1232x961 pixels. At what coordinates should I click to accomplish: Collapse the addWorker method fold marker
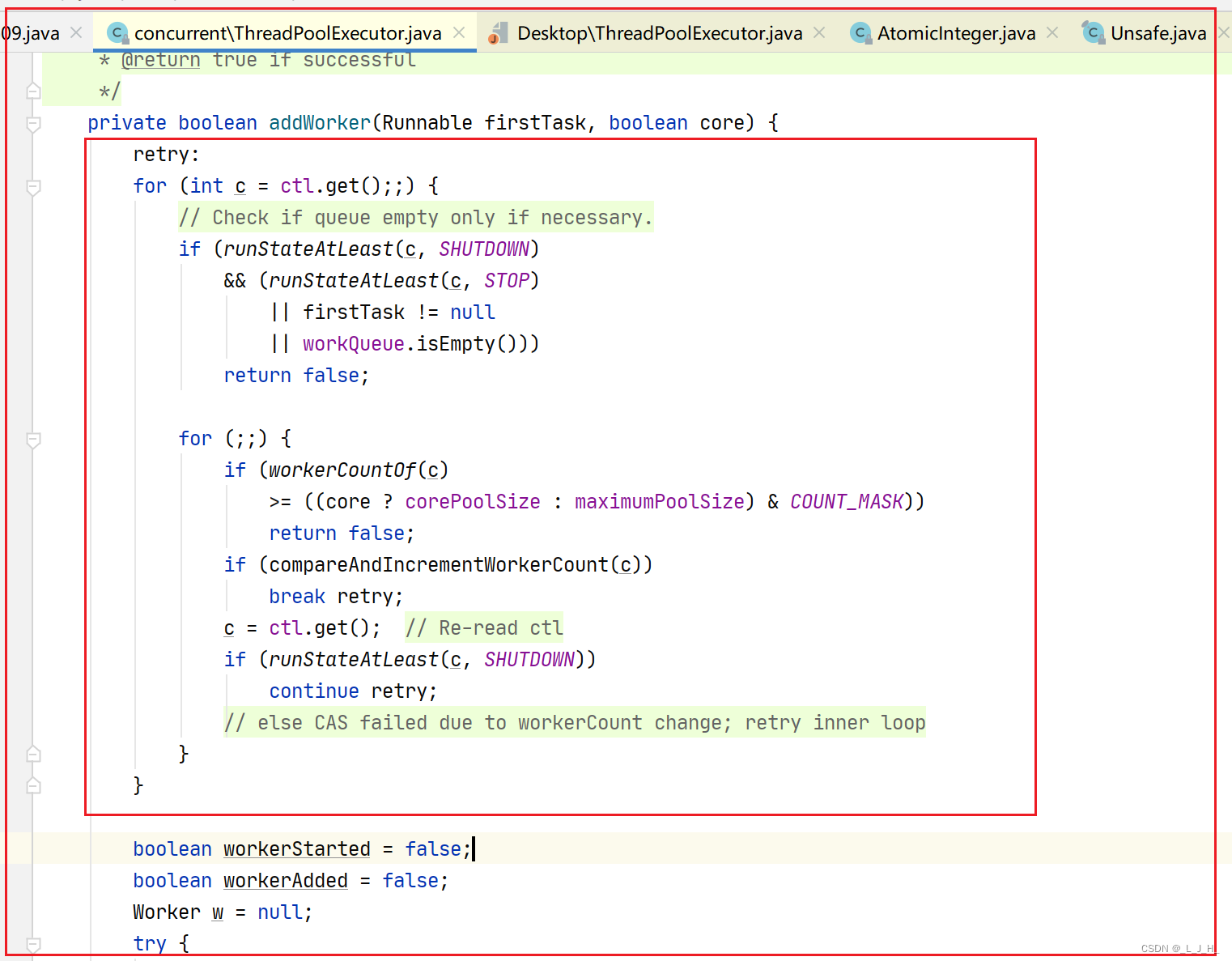pos(33,124)
